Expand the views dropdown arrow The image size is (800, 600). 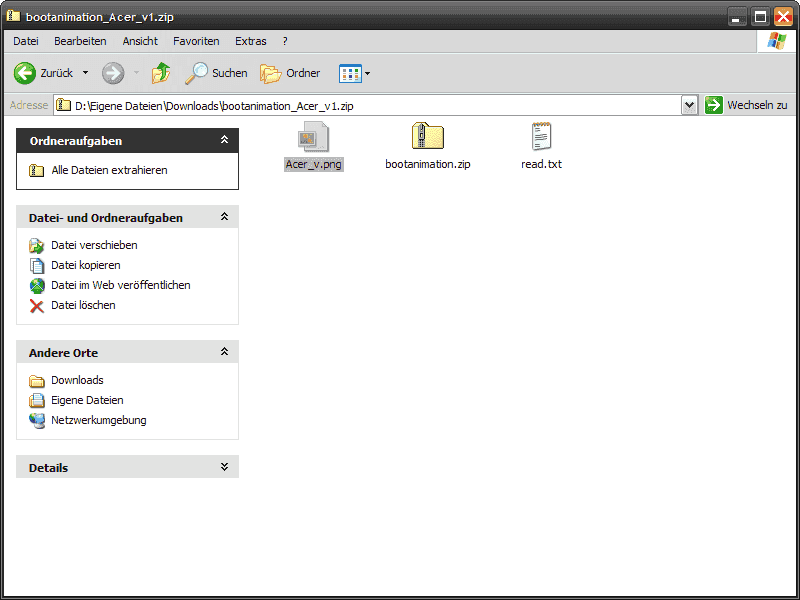click(367, 73)
